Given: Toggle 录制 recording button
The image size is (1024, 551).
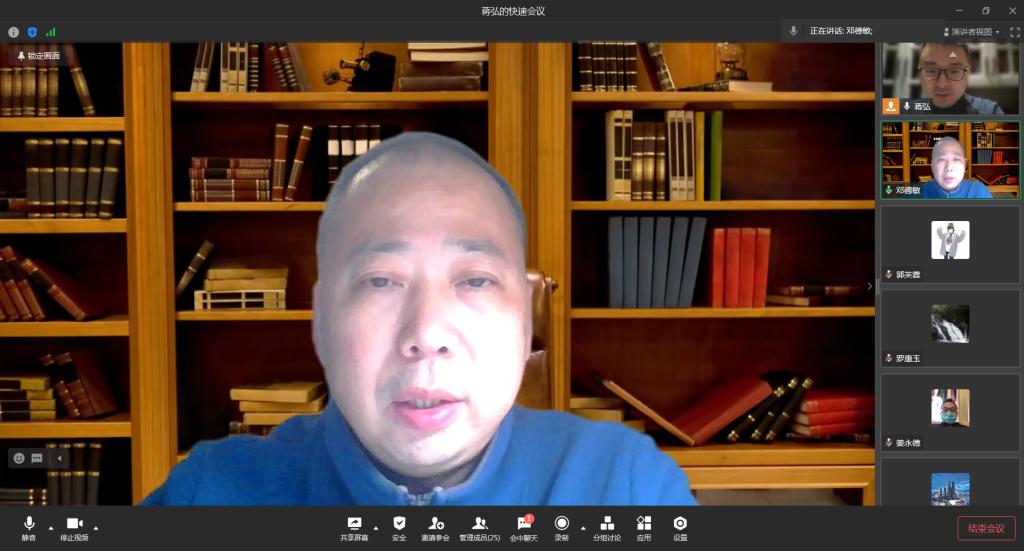Looking at the screenshot, I should 561,524.
